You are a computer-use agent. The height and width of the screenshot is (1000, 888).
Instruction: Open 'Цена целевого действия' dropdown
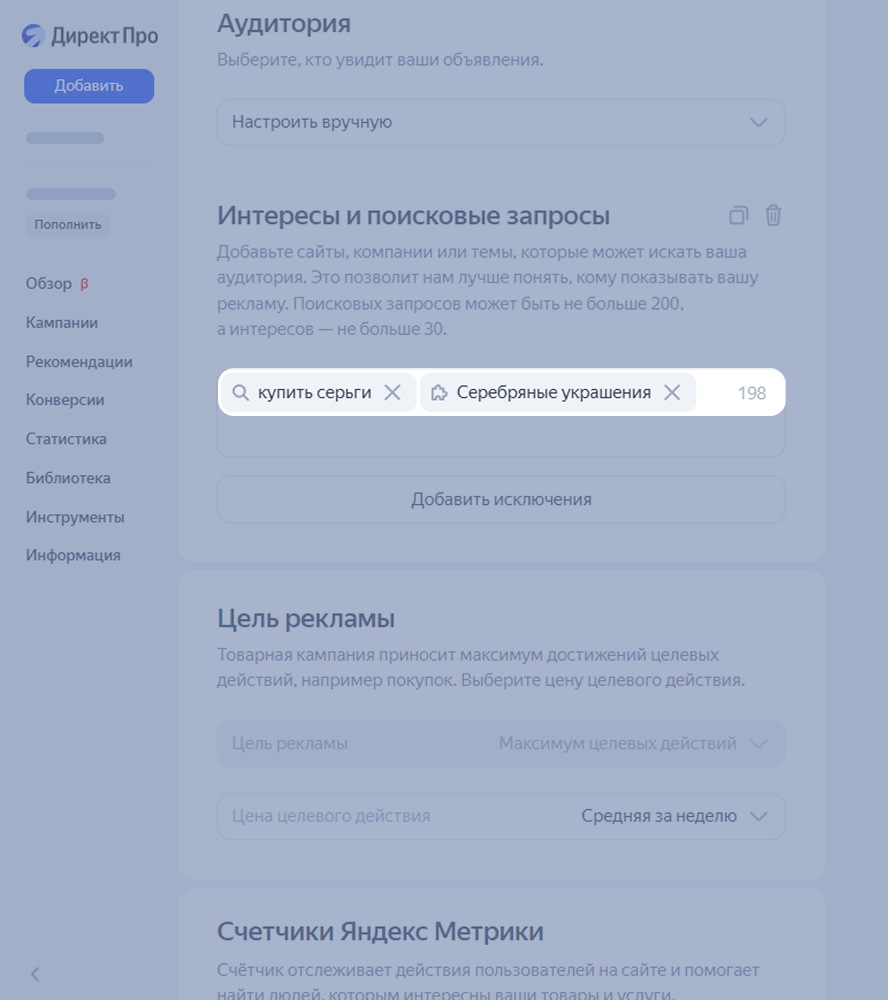501,816
